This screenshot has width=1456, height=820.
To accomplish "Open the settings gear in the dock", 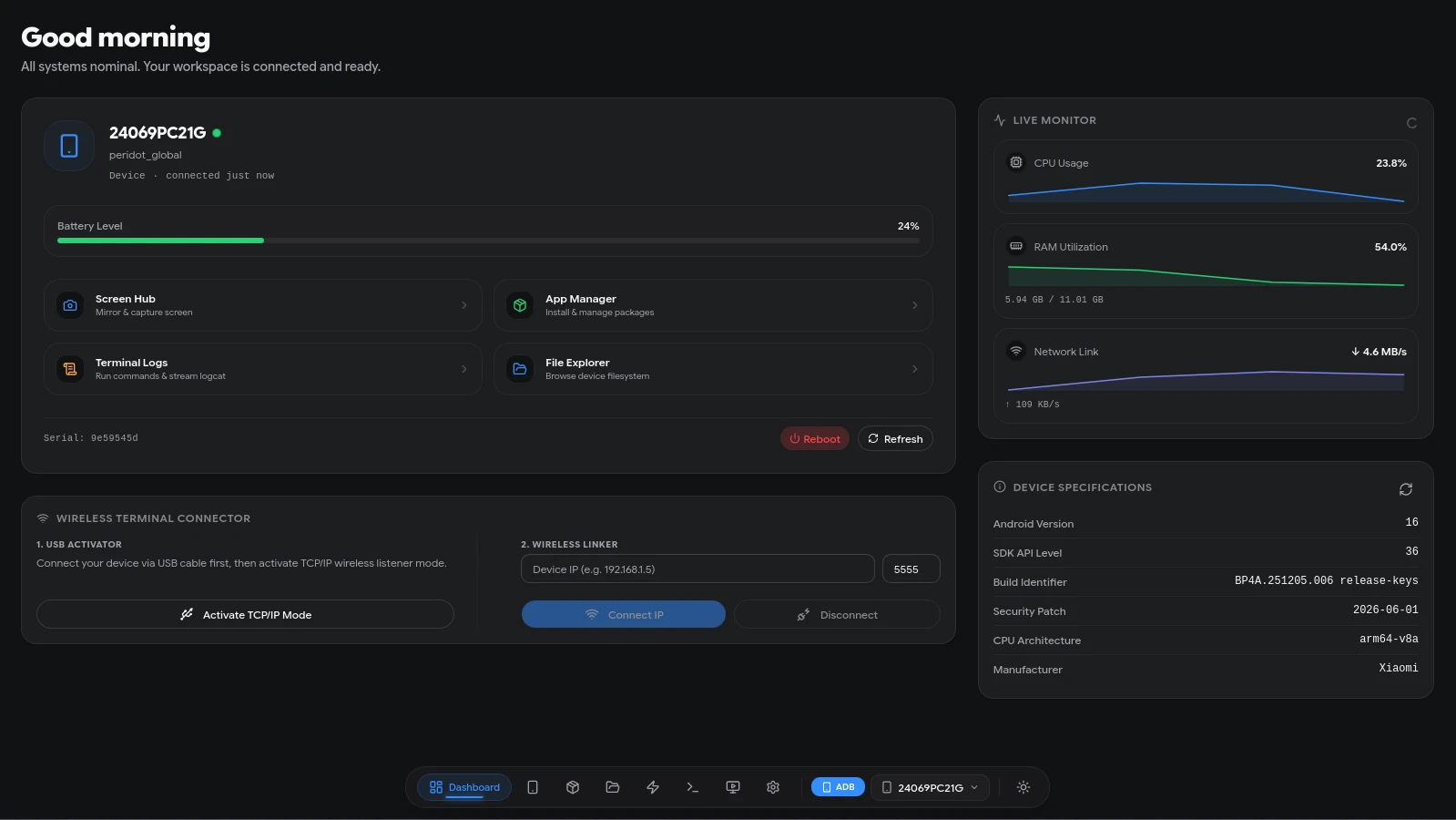I will coord(773,787).
